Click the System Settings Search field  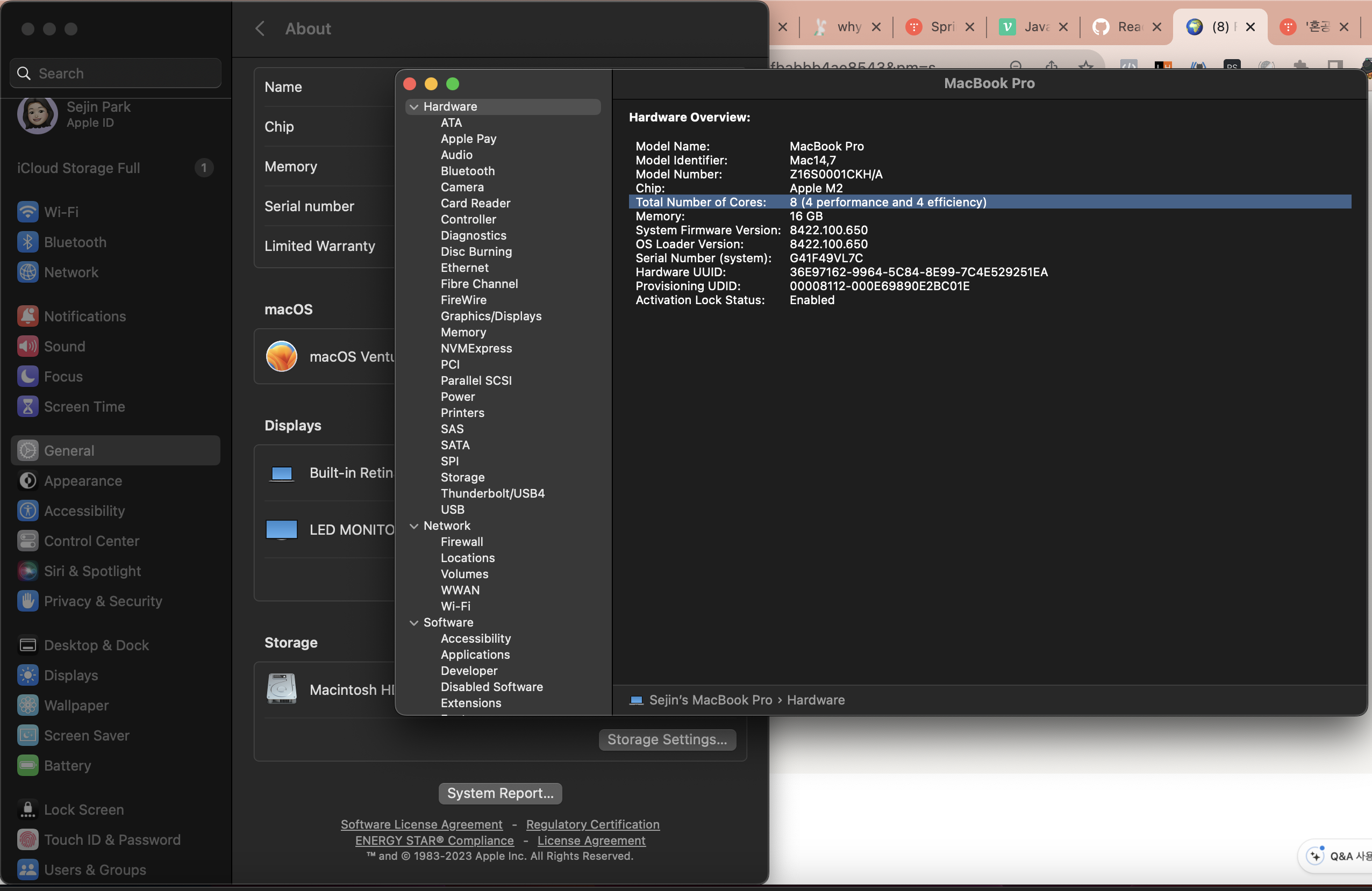[115, 73]
